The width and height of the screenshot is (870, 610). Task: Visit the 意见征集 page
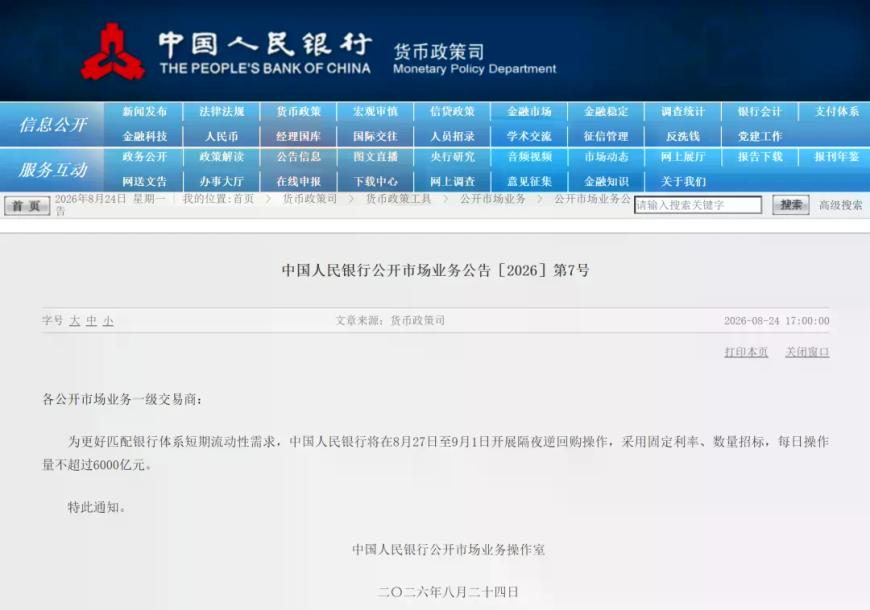click(529, 182)
